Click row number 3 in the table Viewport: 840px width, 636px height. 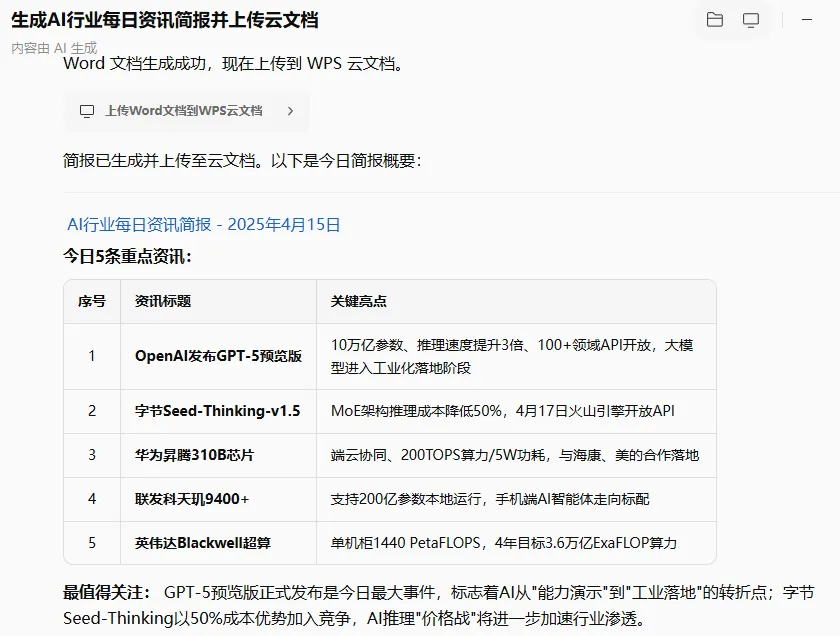92,455
